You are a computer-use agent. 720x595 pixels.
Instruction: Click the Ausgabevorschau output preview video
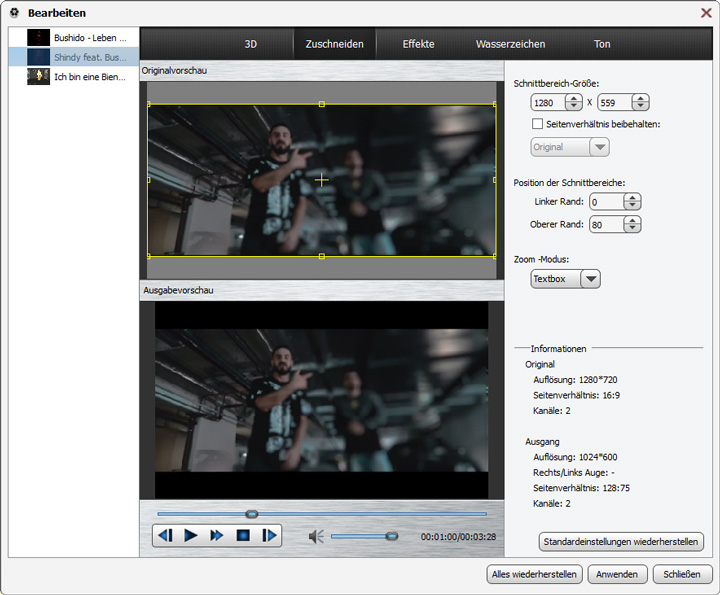point(321,400)
